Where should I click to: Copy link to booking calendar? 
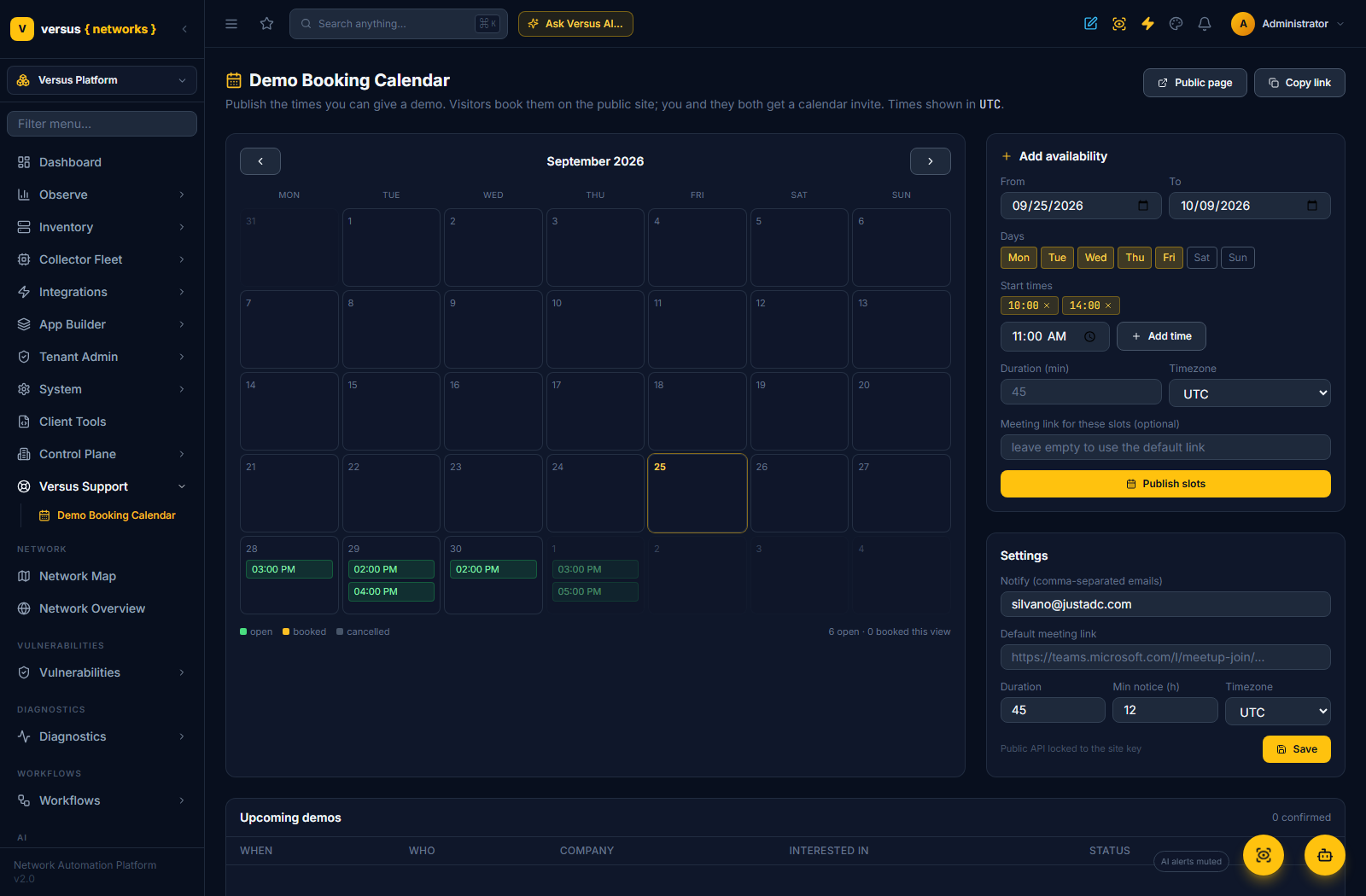(1299, 83)
